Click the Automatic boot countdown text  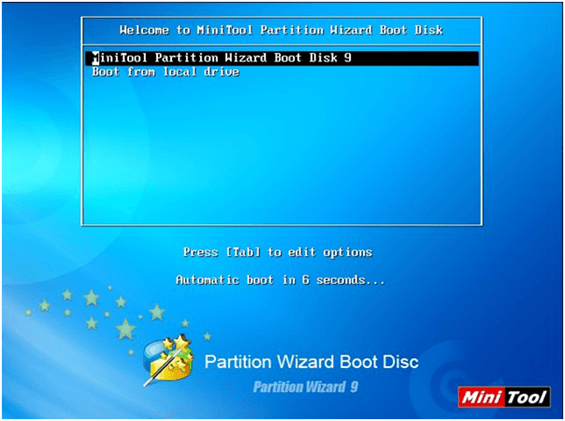280,280
